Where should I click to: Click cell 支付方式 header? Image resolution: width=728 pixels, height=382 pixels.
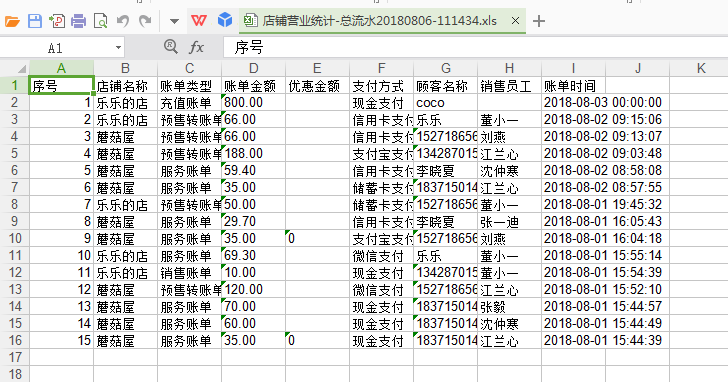click(382, 86)
